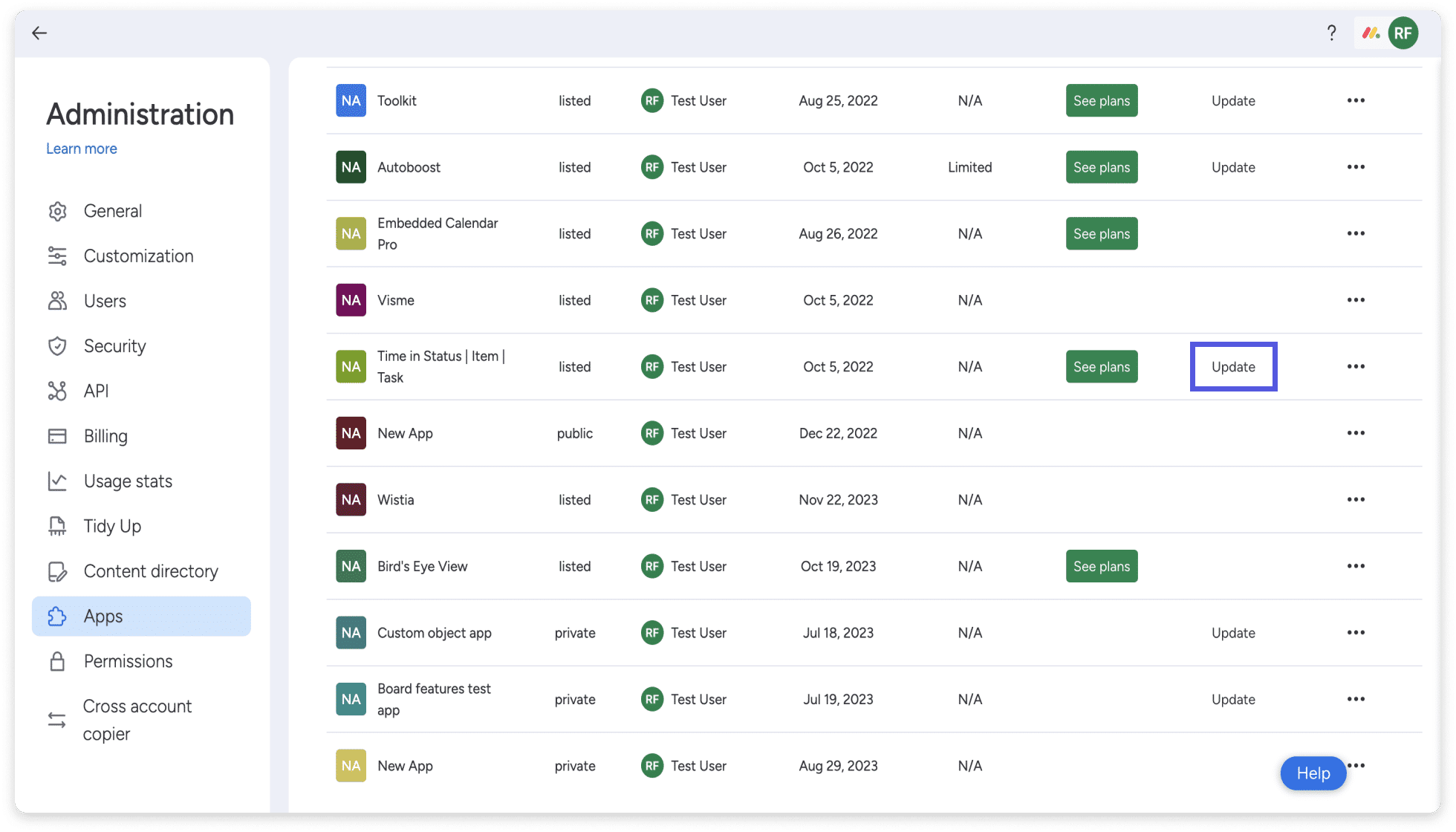Click the Customization sliders icon
This screenshot has height=832, width=1456.
pos(58,256)
